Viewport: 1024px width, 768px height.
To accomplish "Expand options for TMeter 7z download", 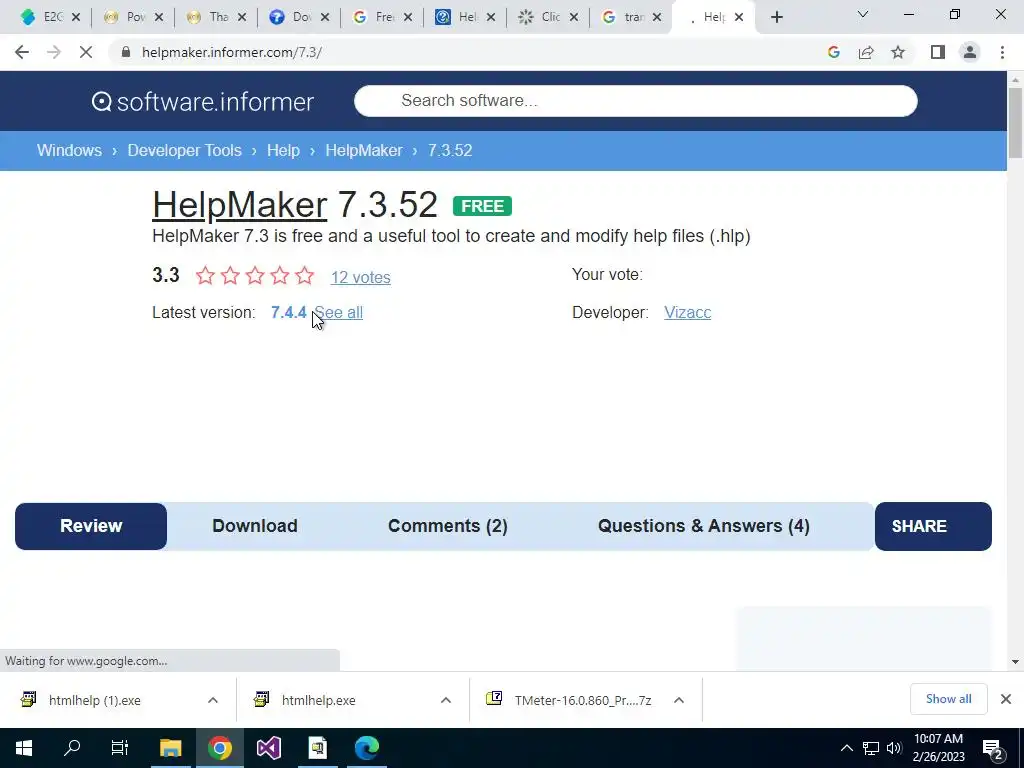I will point(679,700).
